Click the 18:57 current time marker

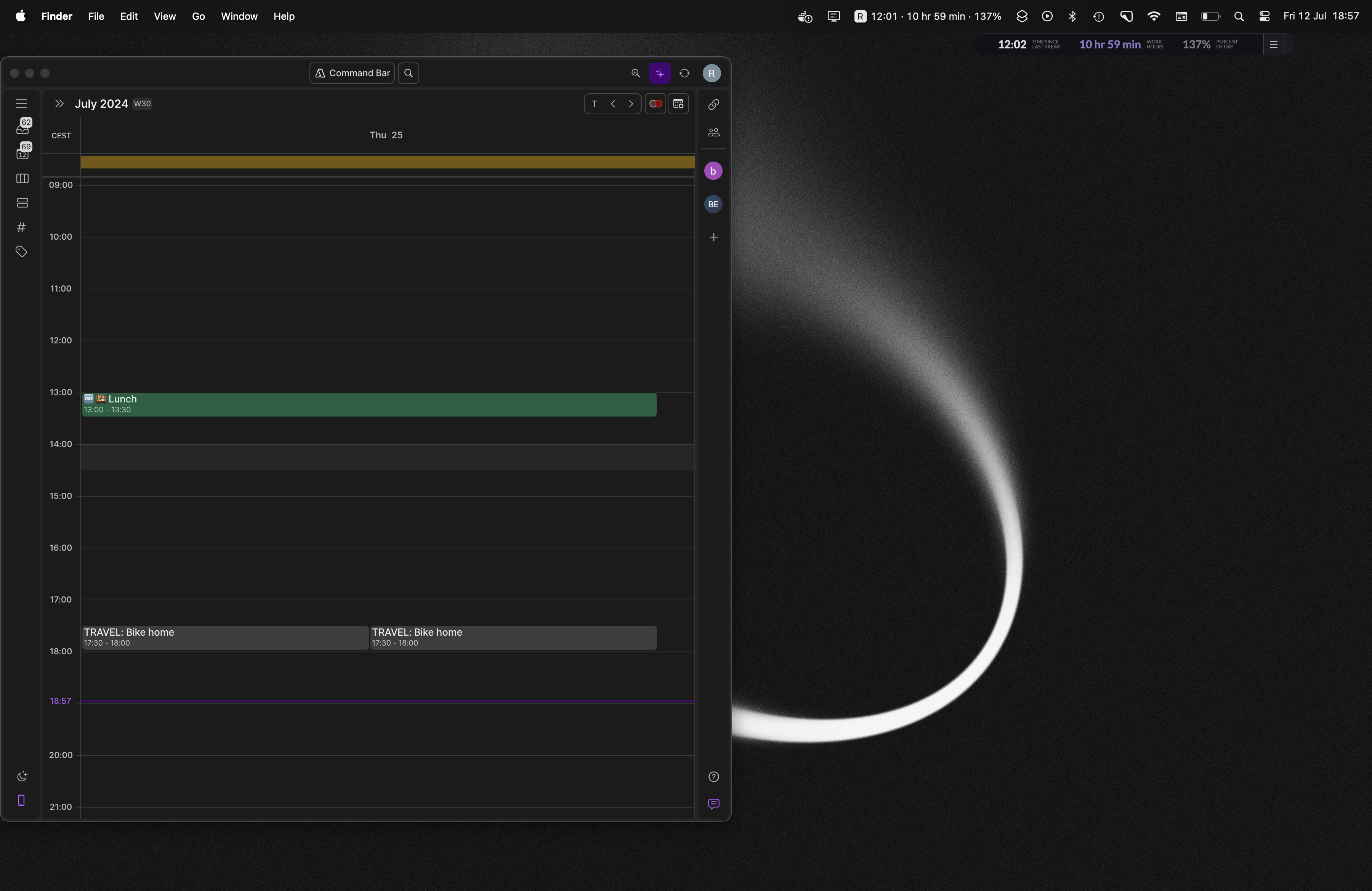point(61,701)
